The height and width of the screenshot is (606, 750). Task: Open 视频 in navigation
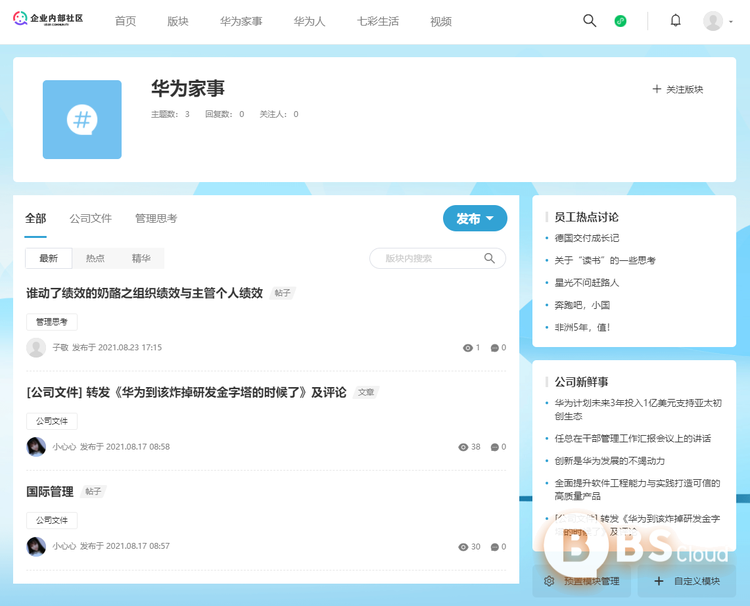point(441,22)
